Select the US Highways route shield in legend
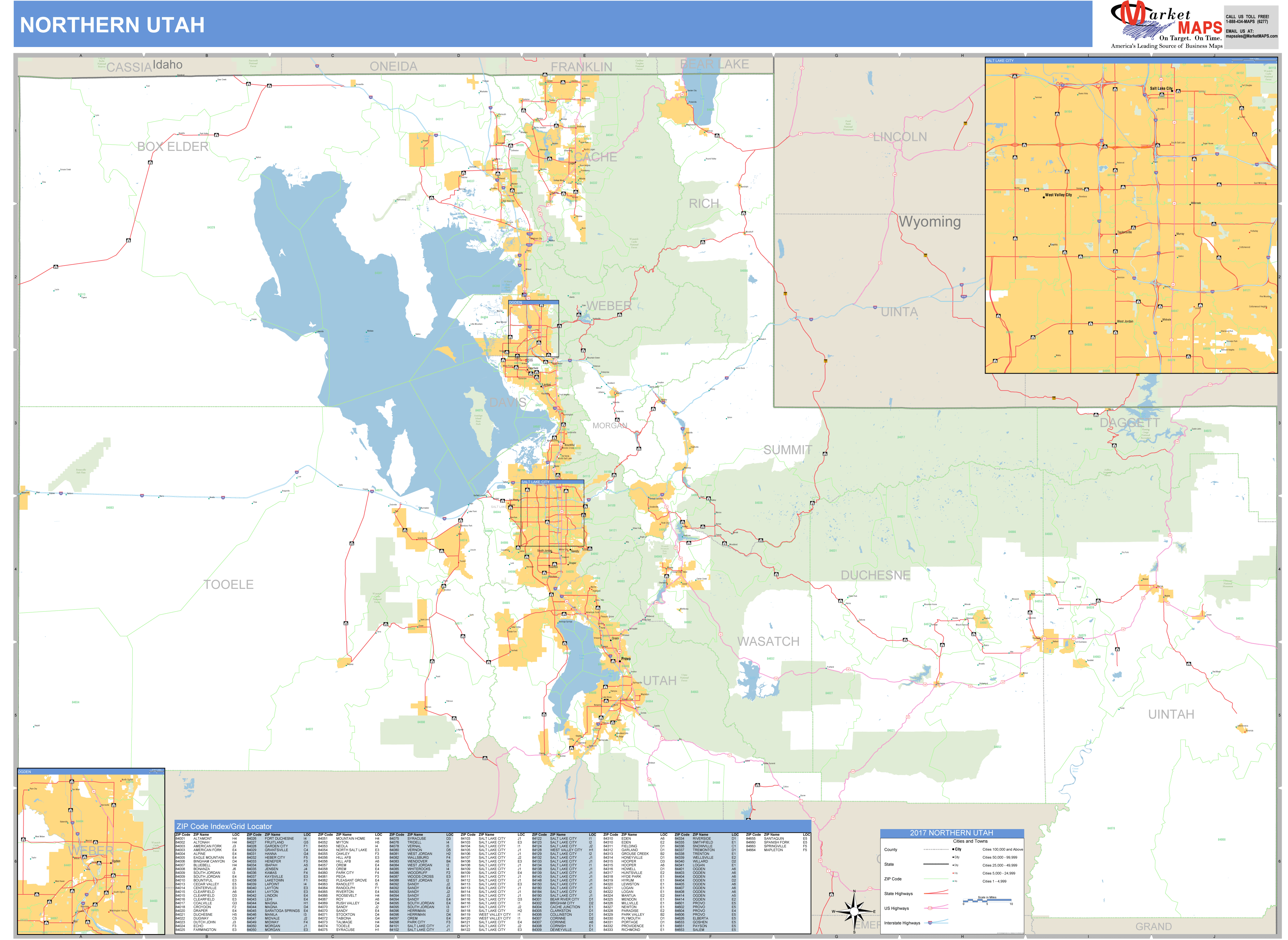Image resolution: width=1288 pixels, height=940 pixels. click(x=930, y=908)
